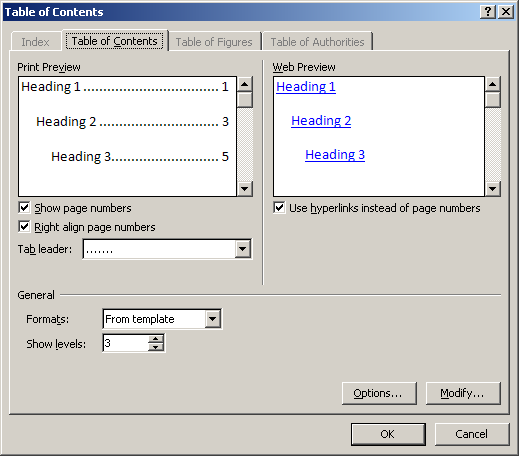The width and height of the screenshot is (519, 456).
Task: Click the Print Preview scrollbar thumb
Action: pyautogui.click(x=245, y=100)
